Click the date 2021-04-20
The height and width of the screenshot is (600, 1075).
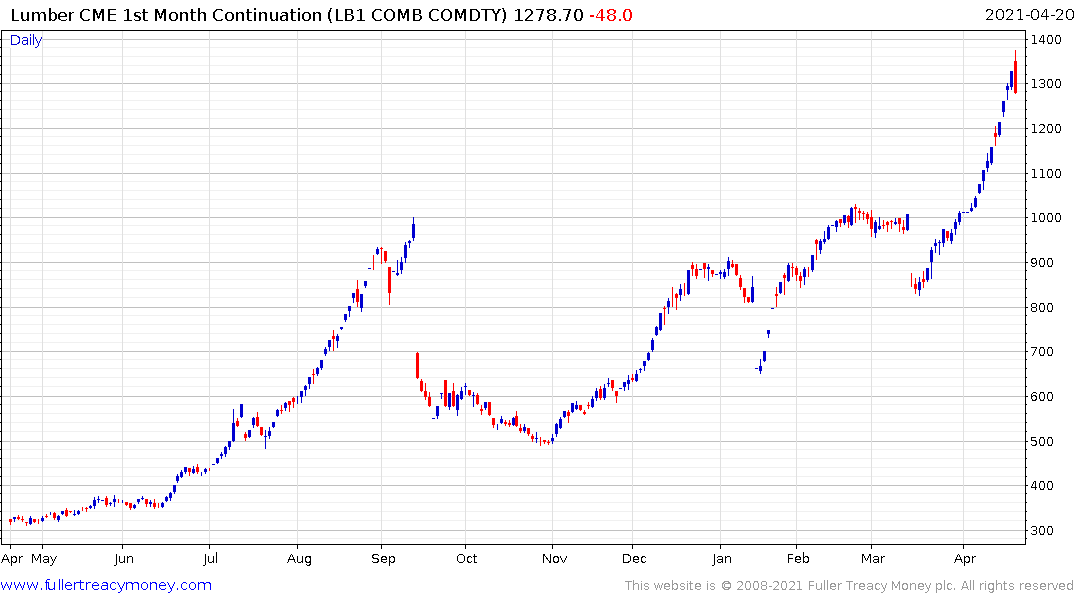coord(1029,14)
